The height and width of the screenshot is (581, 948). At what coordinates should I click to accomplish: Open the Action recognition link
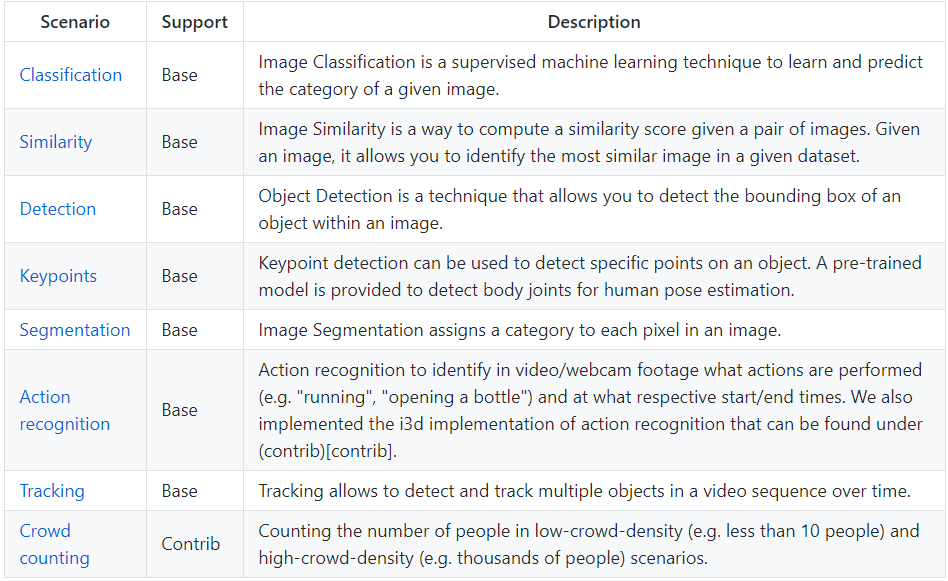pos(65,411)
